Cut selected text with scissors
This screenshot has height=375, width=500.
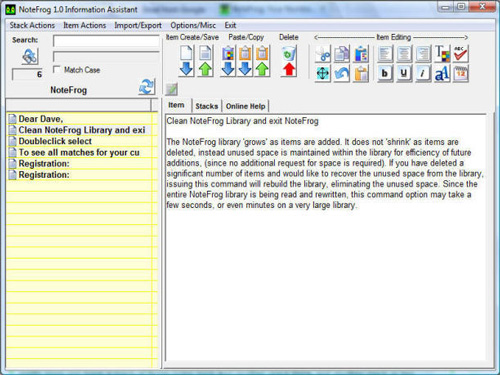pos(323,53)
